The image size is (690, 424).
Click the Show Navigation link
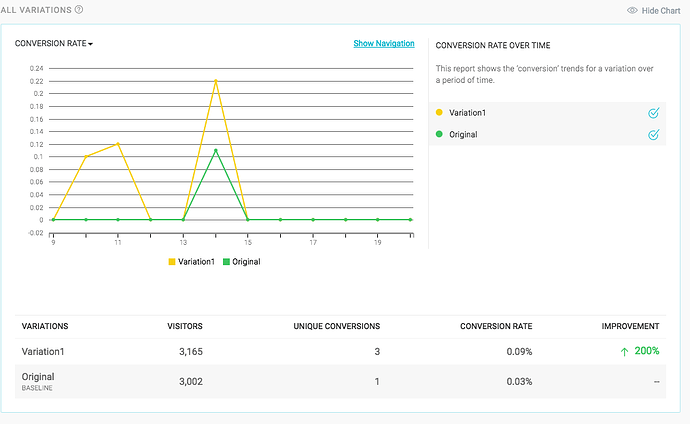tap(384, 44)
